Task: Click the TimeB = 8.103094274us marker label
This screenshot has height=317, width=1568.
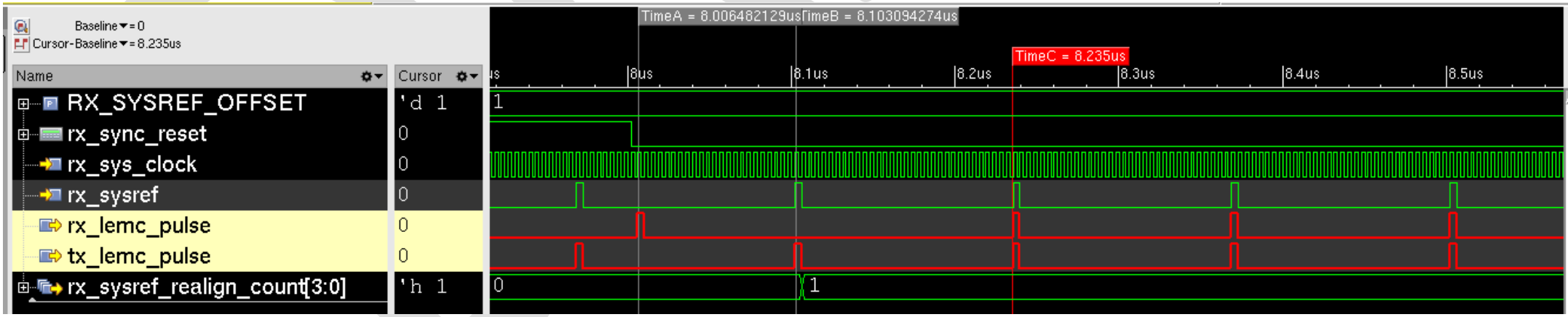Action: 879,16
